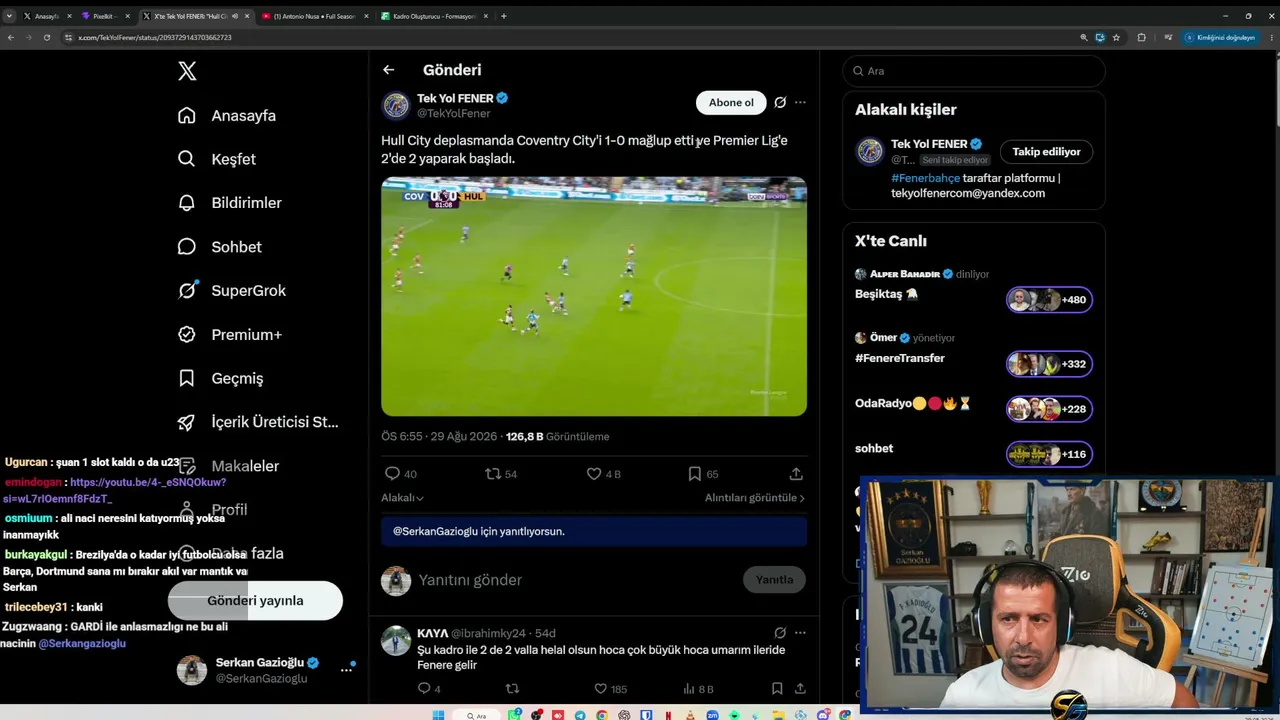
Task: Share the main post
Action: (796, 474)
